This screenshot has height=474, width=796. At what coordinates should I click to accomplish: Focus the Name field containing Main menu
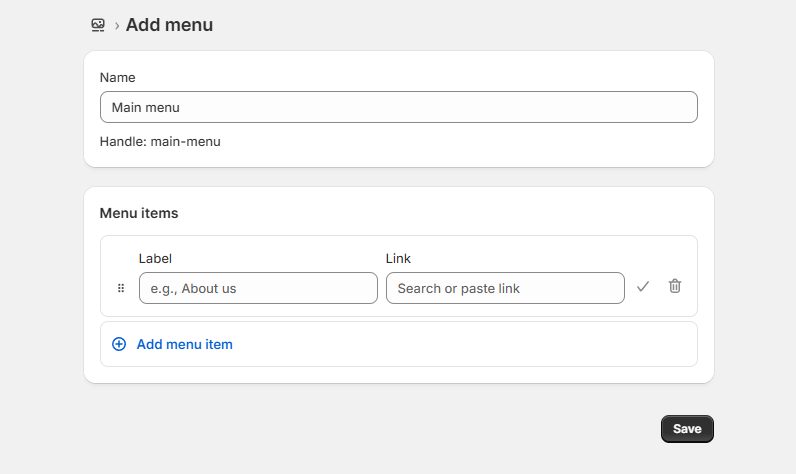click(x=399, y=107)
